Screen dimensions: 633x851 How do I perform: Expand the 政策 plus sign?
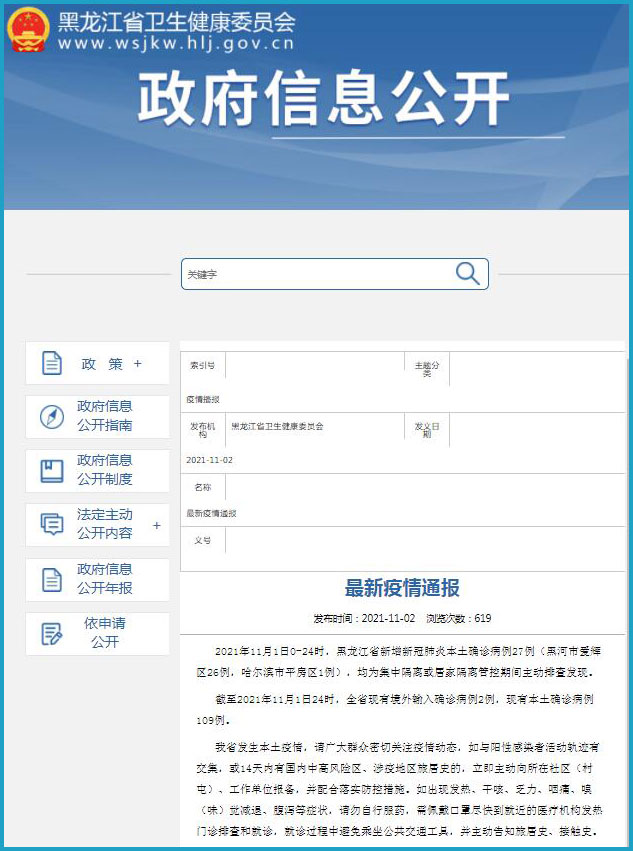[x=138, y=364]
